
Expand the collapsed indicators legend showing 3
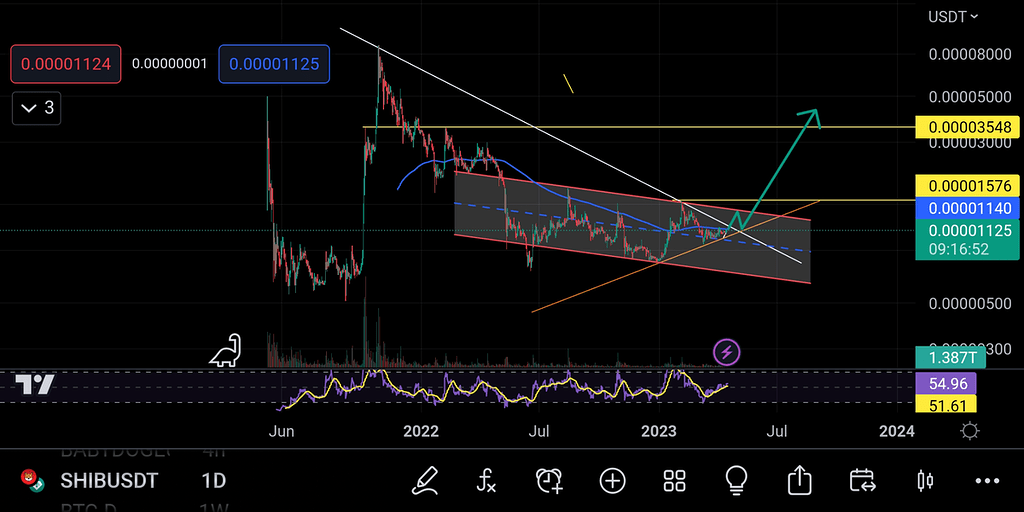37,108
